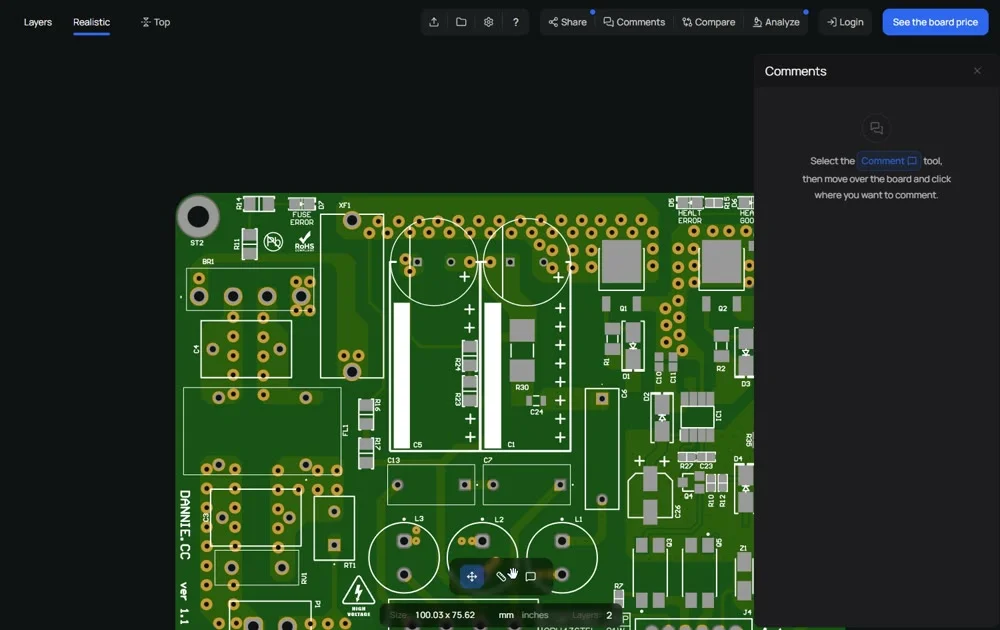Select the comment bubble tool in bottom toolbar

[x=530, y=576]
